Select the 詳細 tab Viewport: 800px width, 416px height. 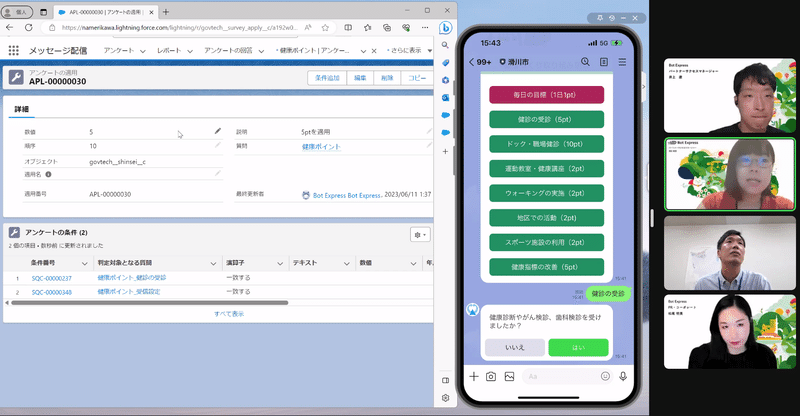point(21,109)
